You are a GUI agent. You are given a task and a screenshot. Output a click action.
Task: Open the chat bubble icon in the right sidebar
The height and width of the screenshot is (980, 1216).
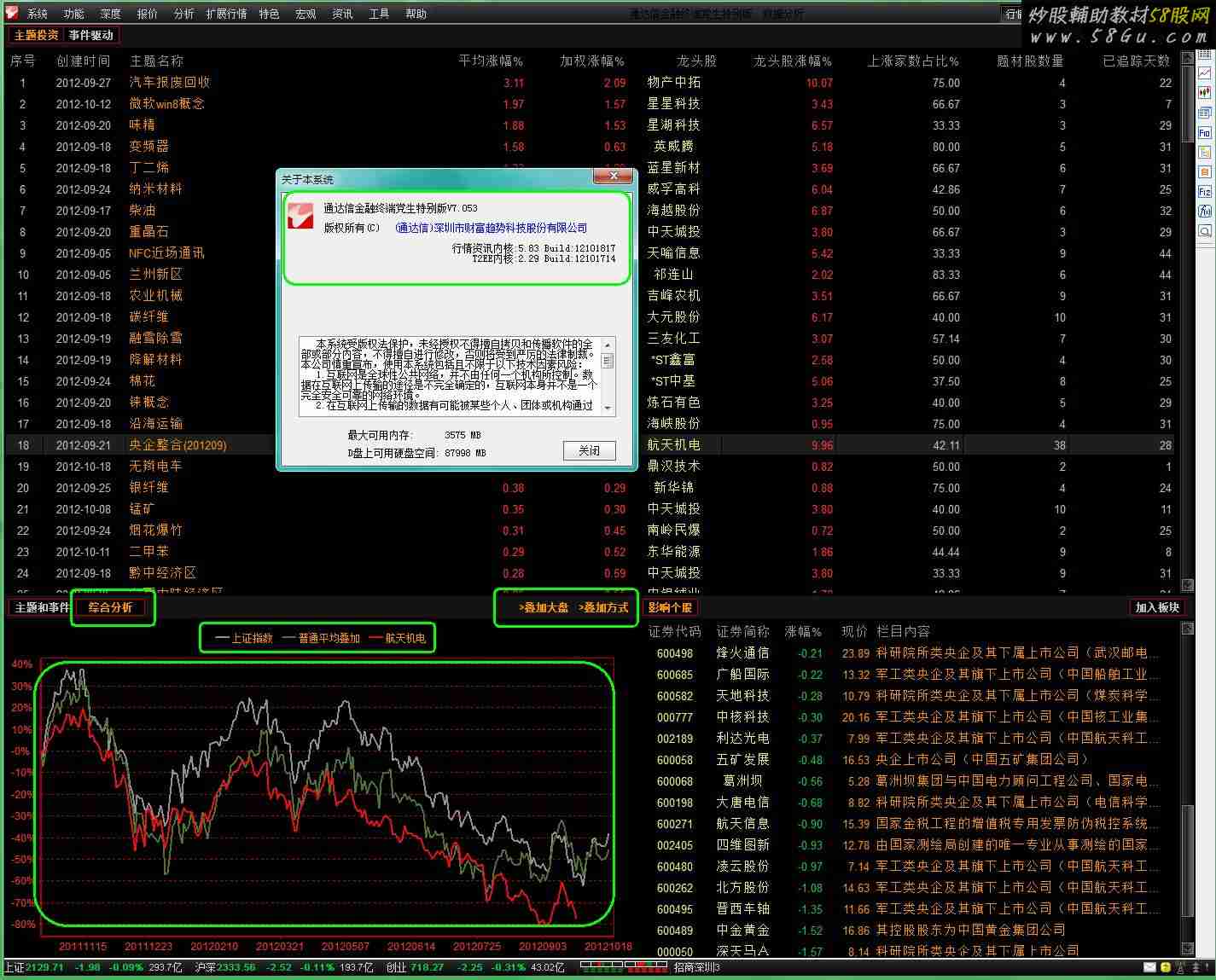[x=1204, y=231]
